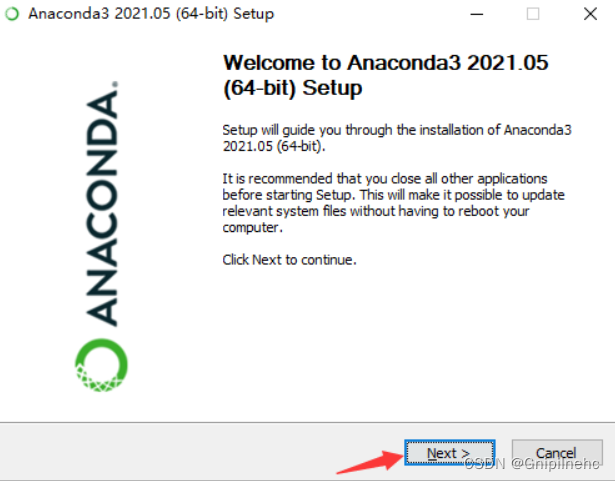This screenshot has width=615, height=481.
Task: Click the registered trademark dot above ANACONDA
Action: [x=115, y=84]
